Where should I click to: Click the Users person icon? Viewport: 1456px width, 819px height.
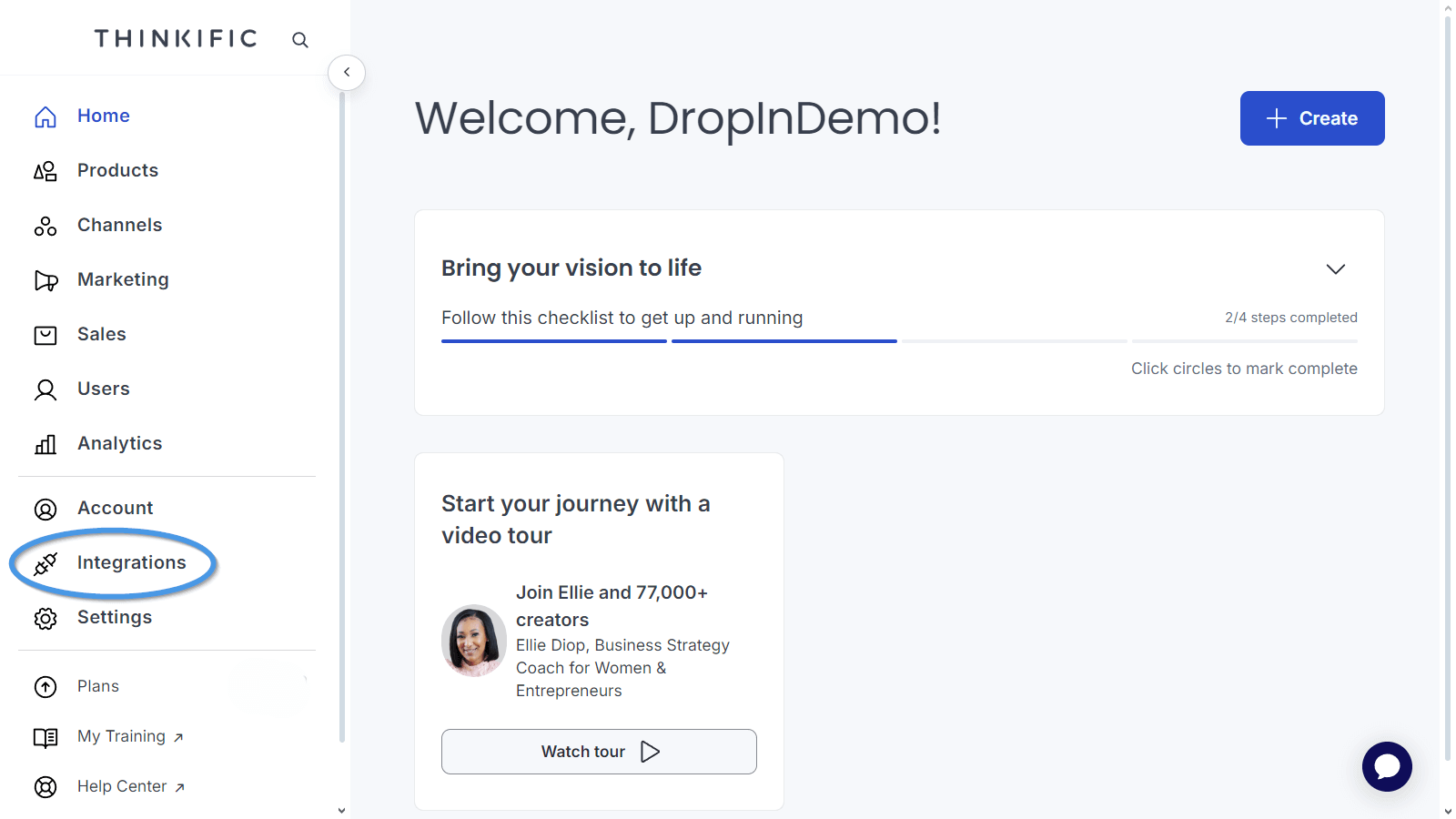point(45,389)
